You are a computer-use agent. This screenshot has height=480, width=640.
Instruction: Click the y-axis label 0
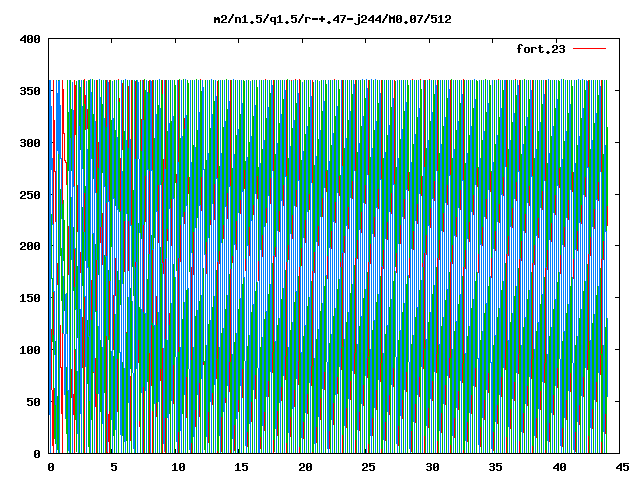[x=37, y=453]
